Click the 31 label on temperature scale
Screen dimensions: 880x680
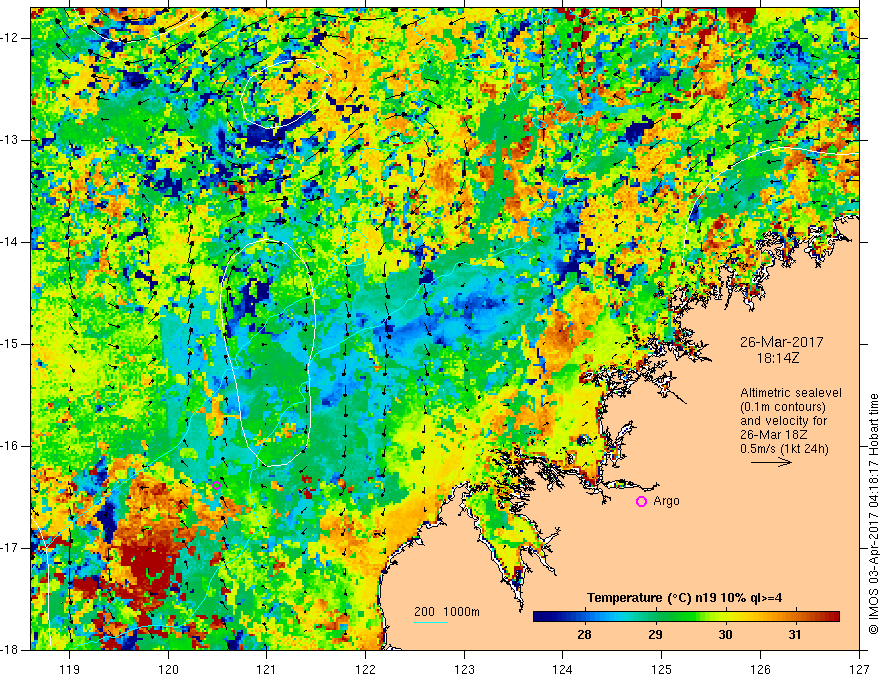[x=795, y=635]
